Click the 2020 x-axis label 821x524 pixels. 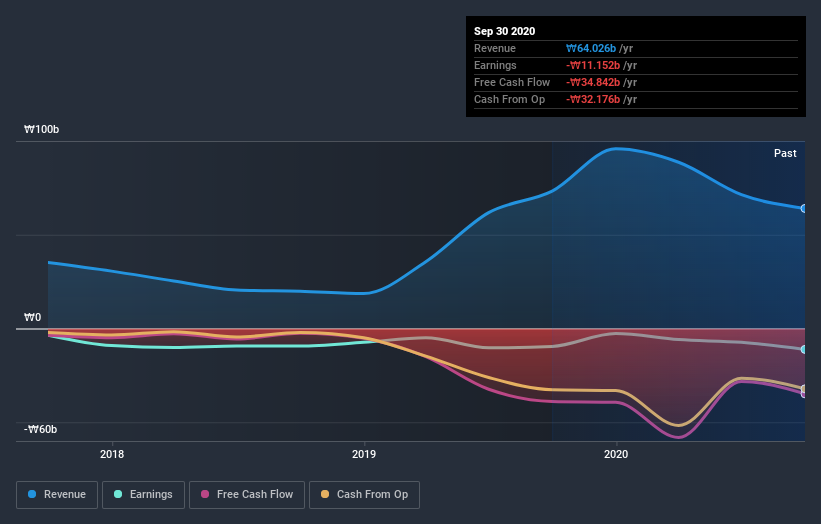[616, 454]
